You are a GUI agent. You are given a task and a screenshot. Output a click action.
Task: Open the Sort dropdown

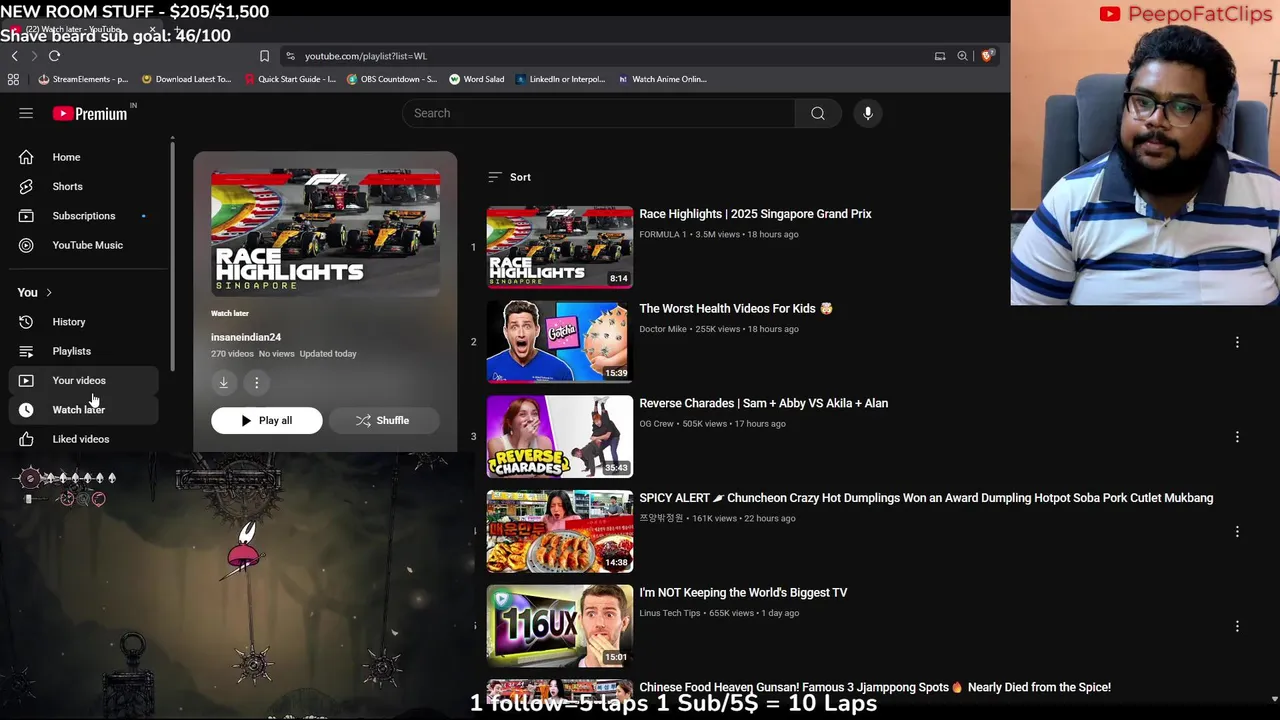click(x=509, y=177)
